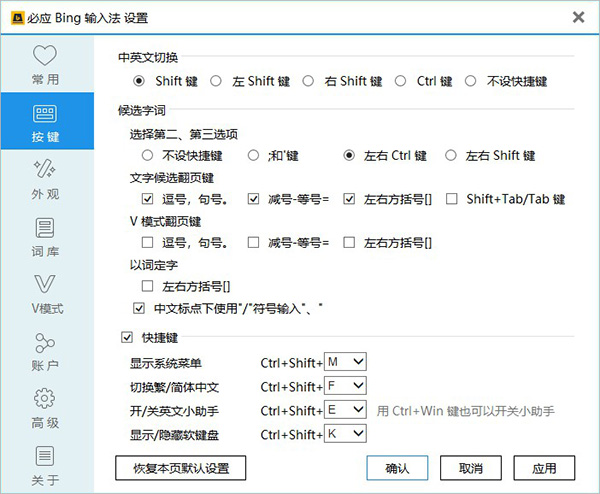Image resolution: width=600 pixels, height=494 pixels.
Task: Click the V 模式翻页键 label
Action: [165, 222]
